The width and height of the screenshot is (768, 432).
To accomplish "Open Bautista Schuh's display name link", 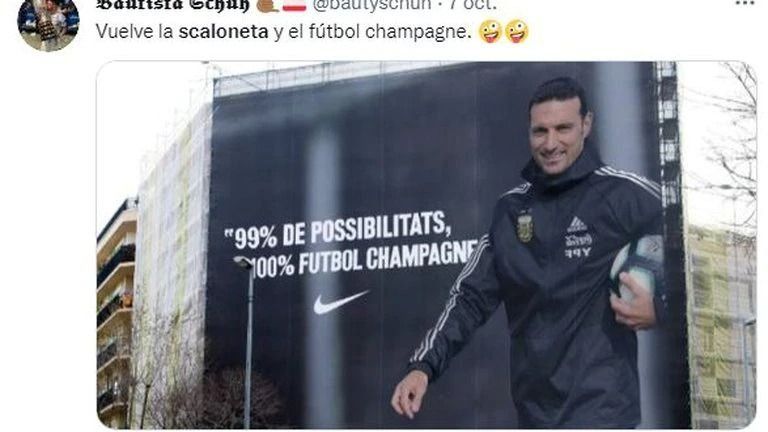I will (x=172, y=4).
